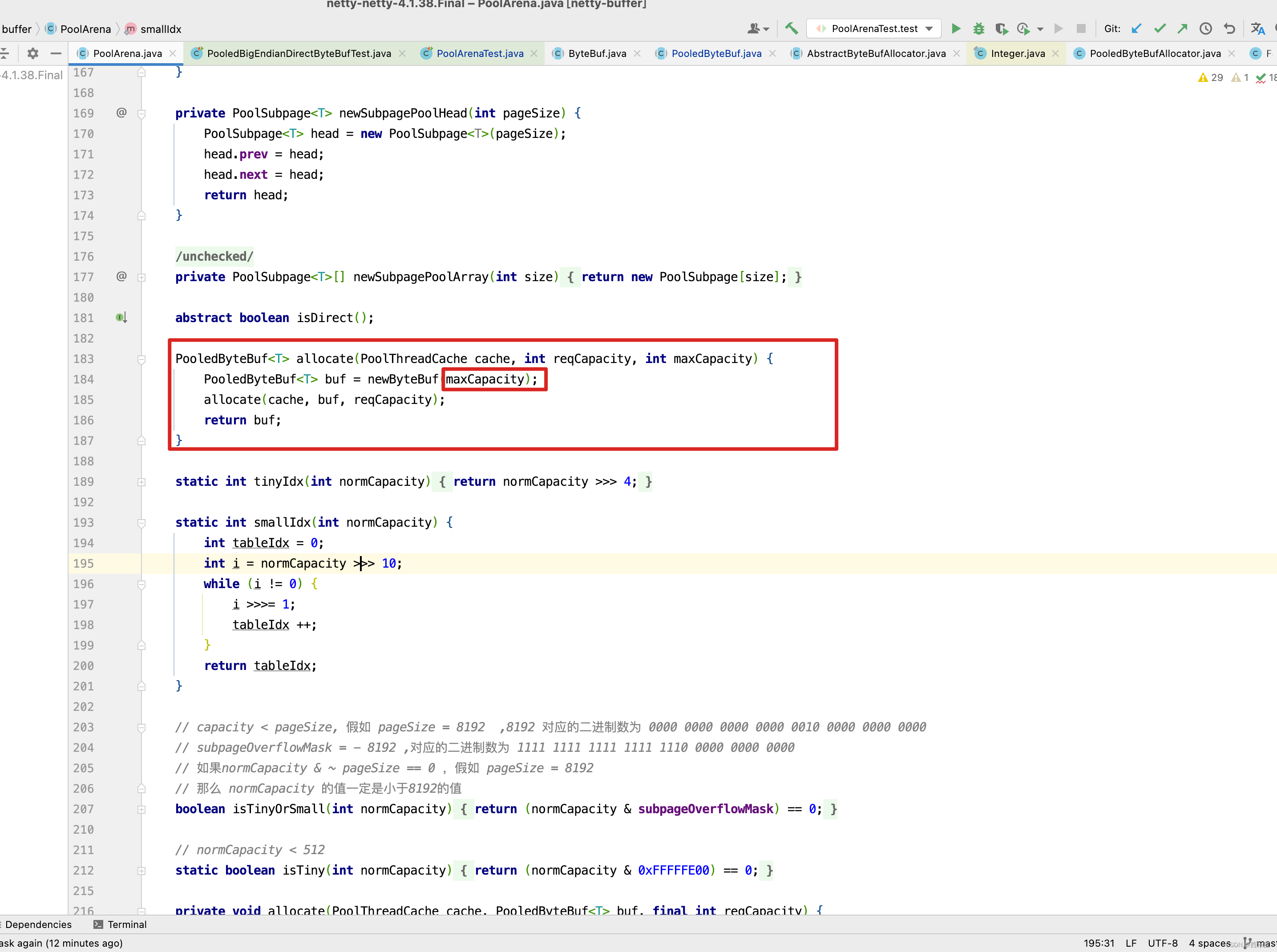Open the user account dropdown
This screenshot has height=952, width=1277.
[758, 28]
